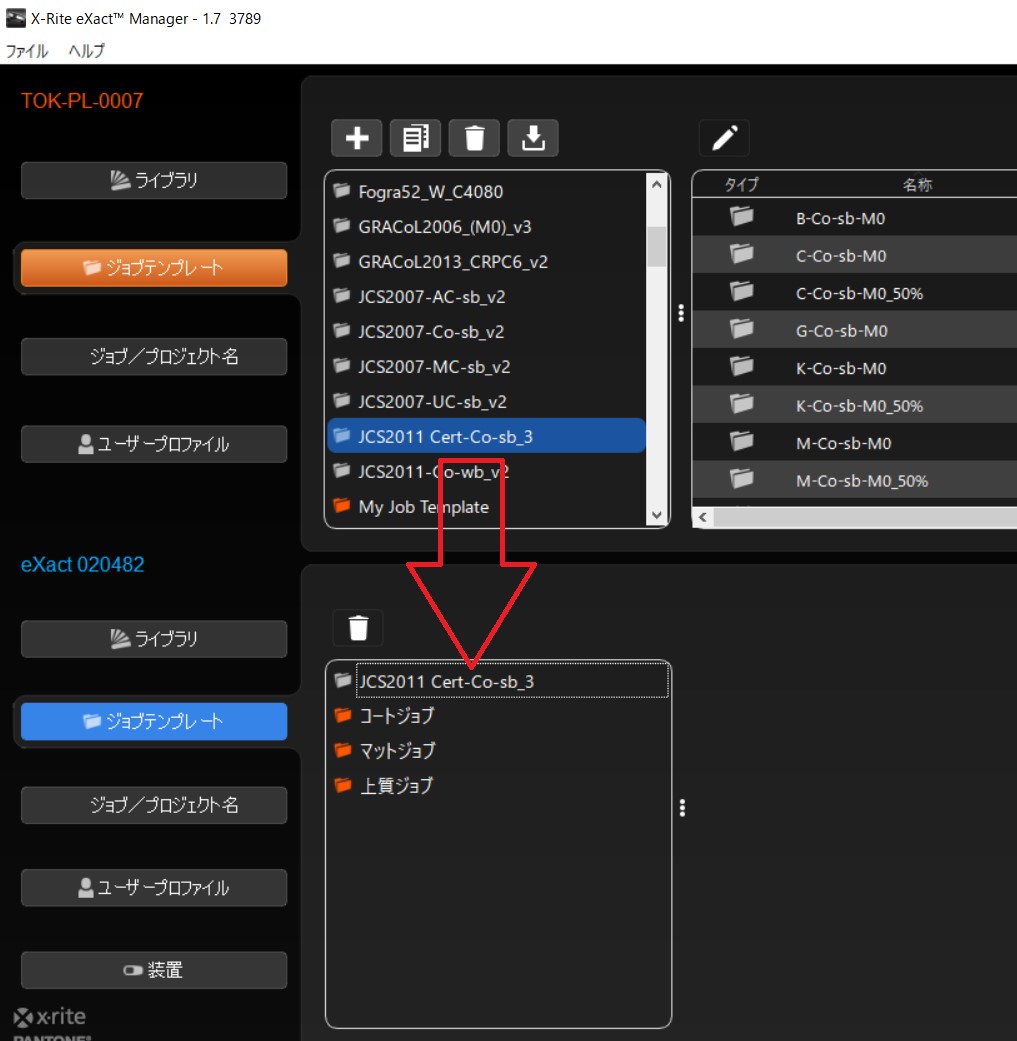
Task: Click the 装置 device button
Action: tap(154, 970)
